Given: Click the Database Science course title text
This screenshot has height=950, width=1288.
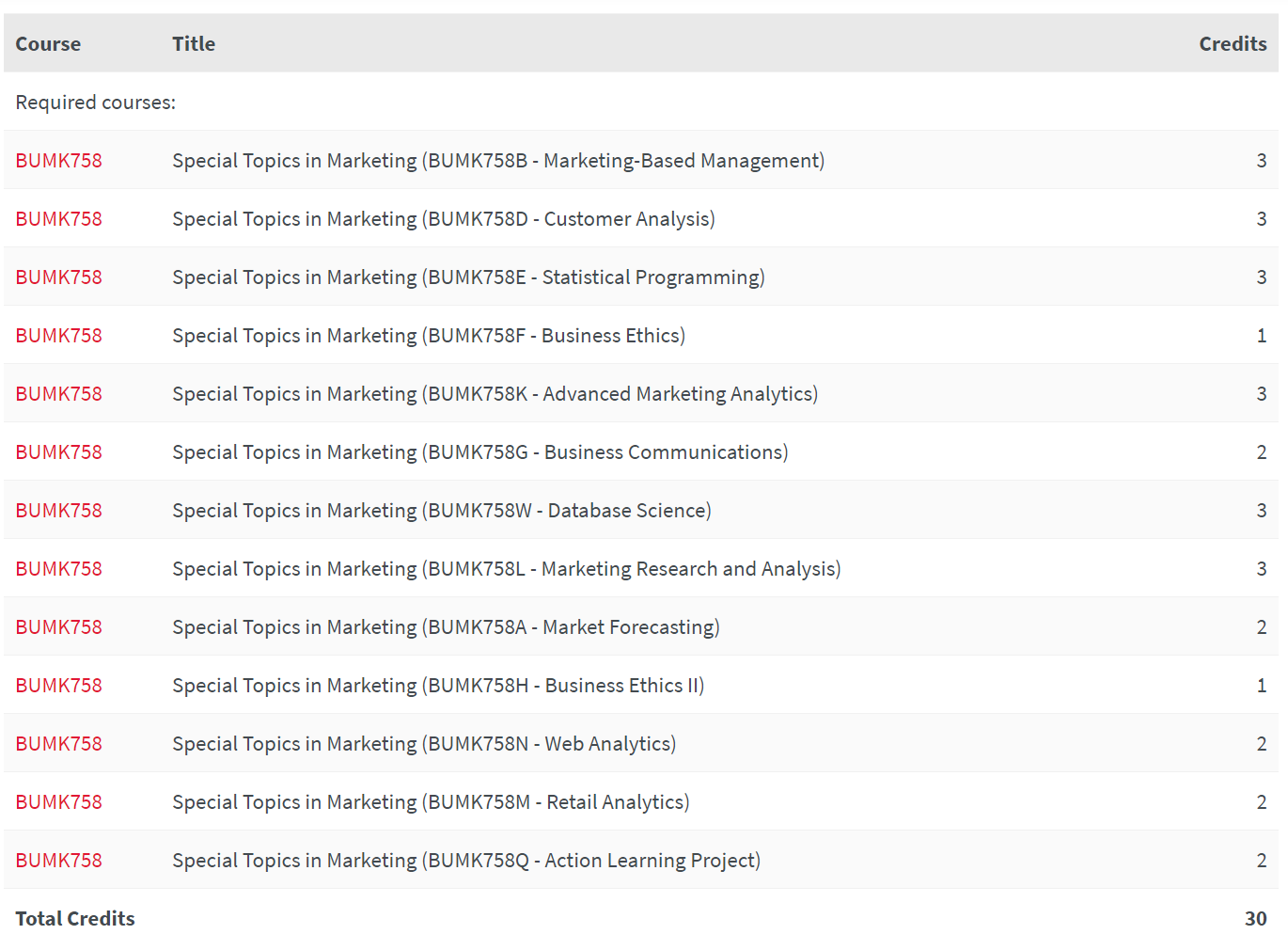Looking at the screenshot, I should click(x=441, y=511).
